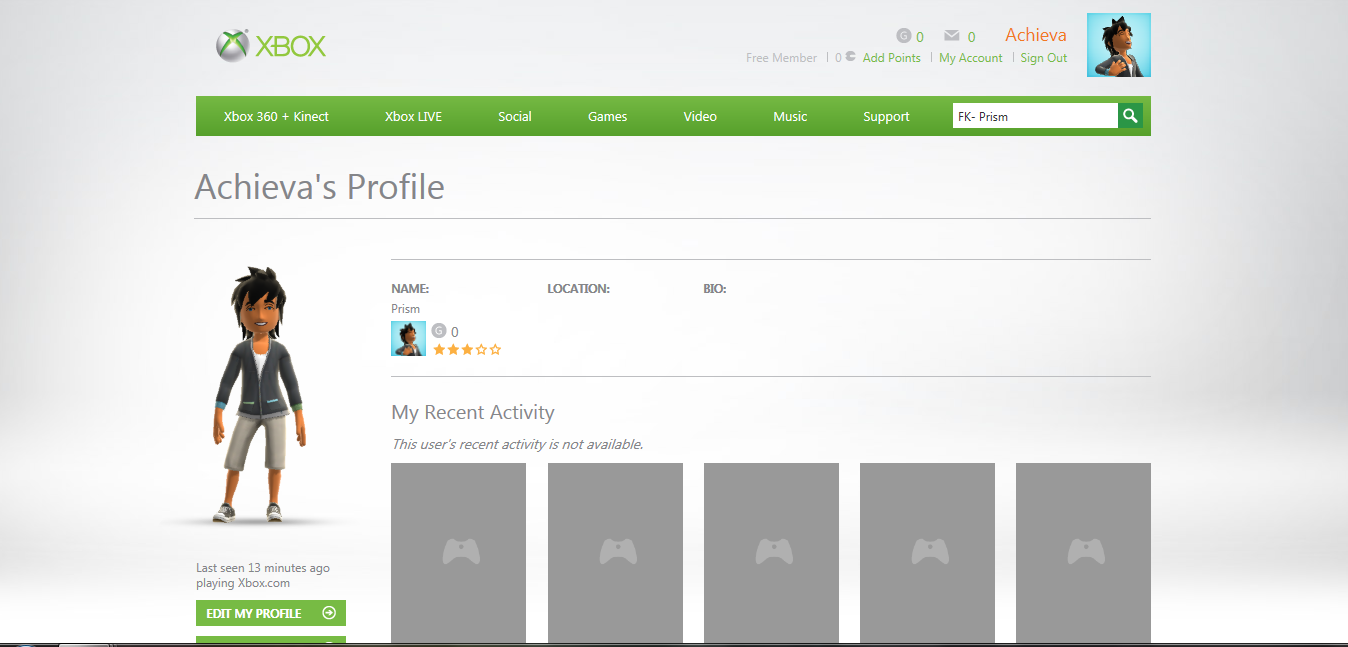The width and height of the screenshot is (1348, 647).
Task: Click the second recent activity game tile
Action: [x=615, y=552]
